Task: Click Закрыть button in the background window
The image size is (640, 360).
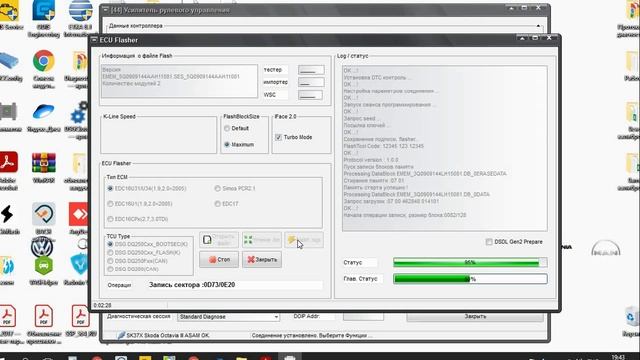Action: click(475, 316)
